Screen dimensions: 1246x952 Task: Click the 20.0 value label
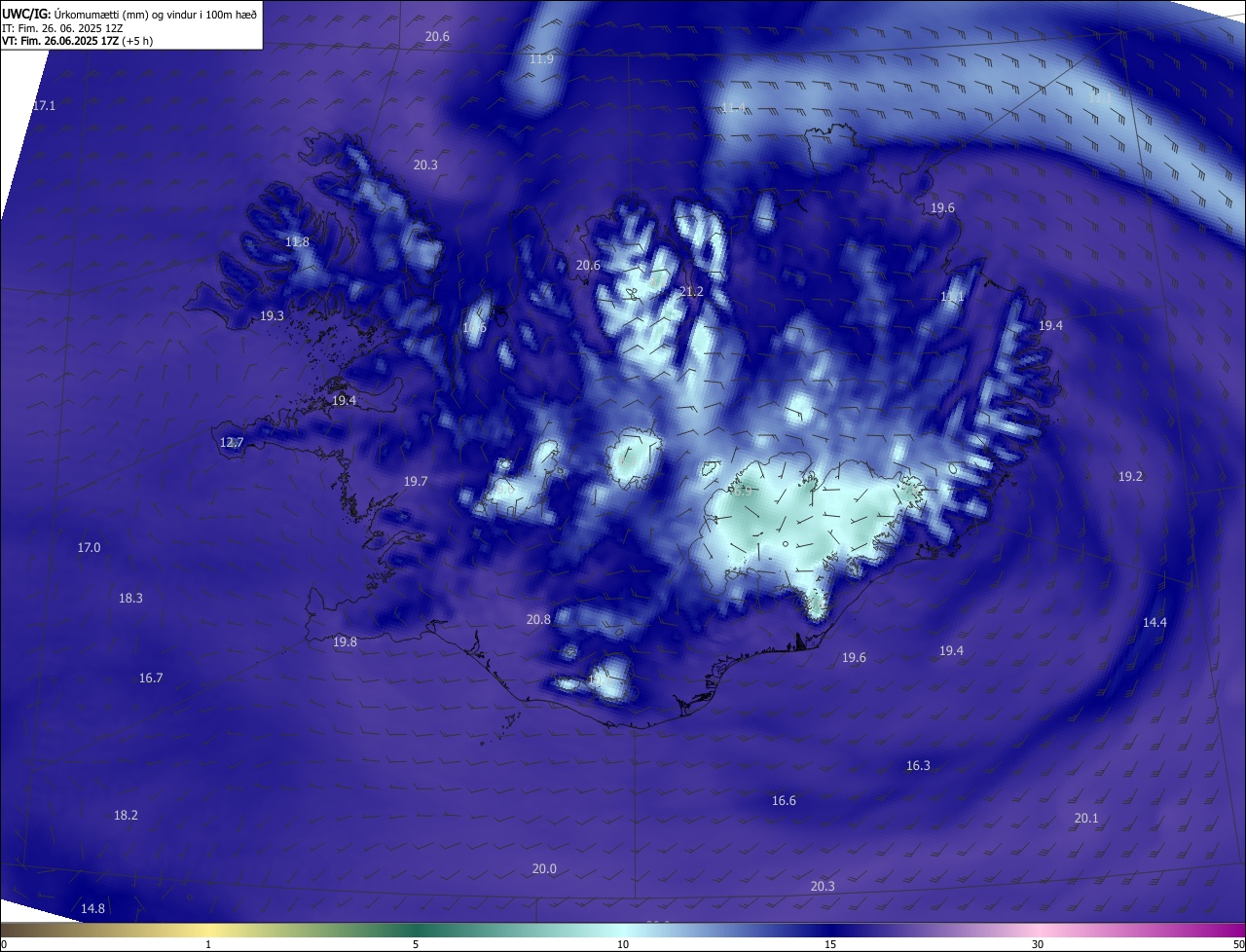[x=544, y=868]
